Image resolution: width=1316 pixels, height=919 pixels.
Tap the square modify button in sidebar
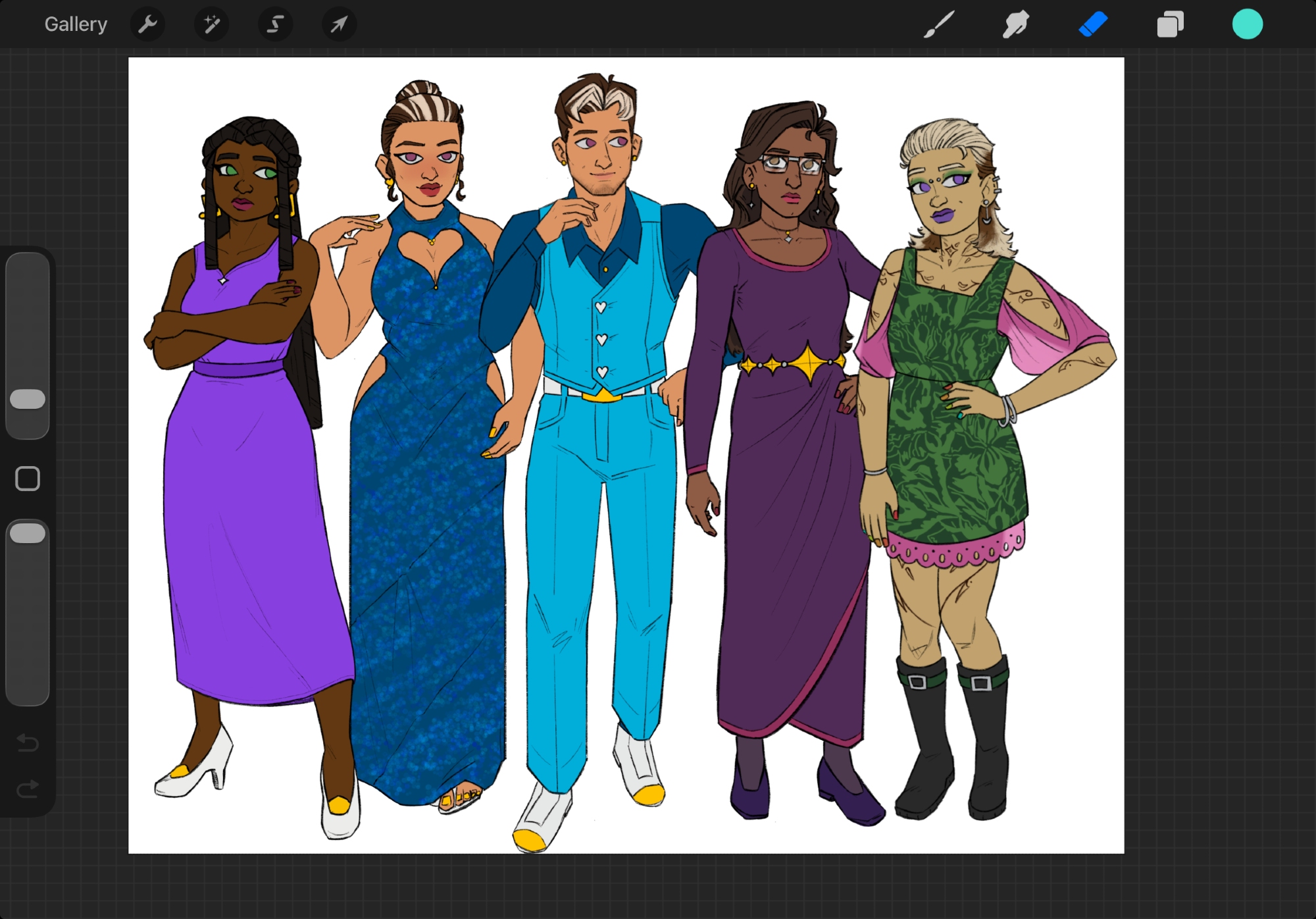28,479
